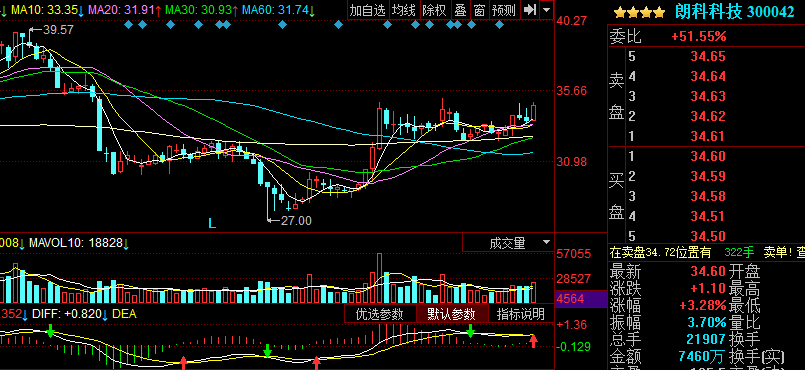Open the chart toolbar's small dropdown arrow
This screenshot has width=805, height=370.
click(x=546, y=10)
